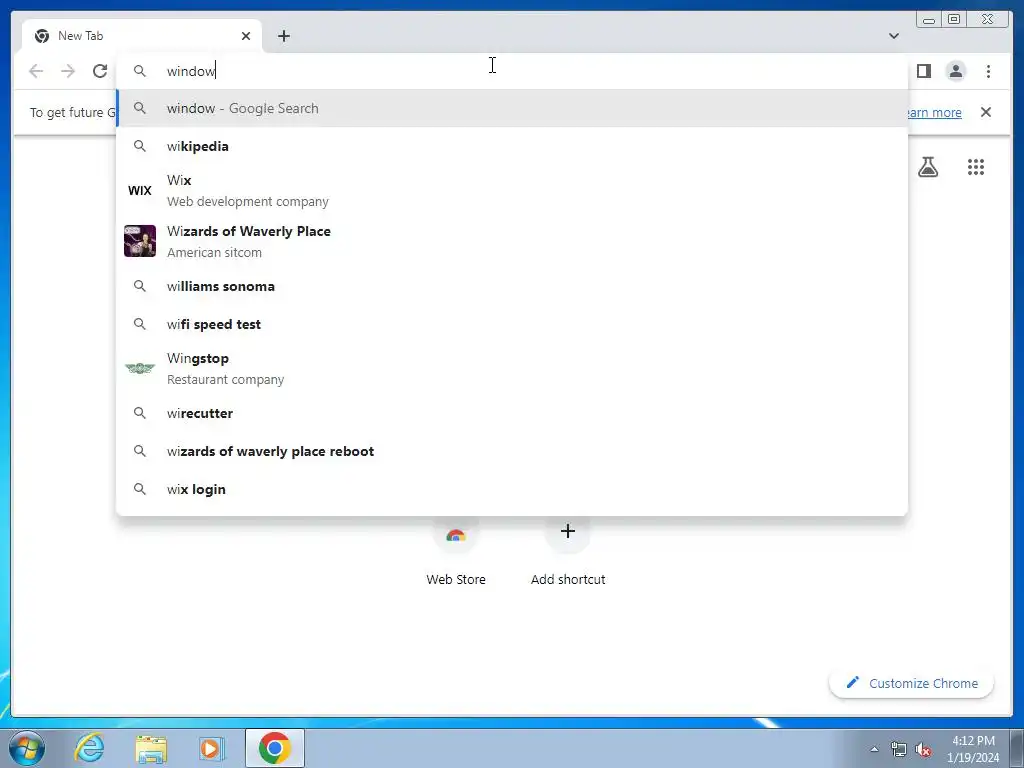Pick the wirecutter suggestion

(x=512, y=413)
